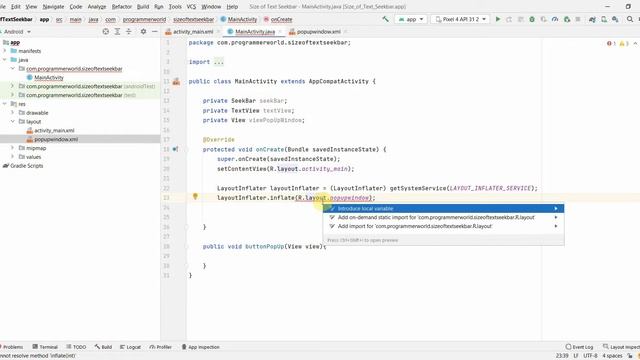The image size is (640, 360).
Task: Select Gradle Scripts in project tree
Action: coord(23,166)
